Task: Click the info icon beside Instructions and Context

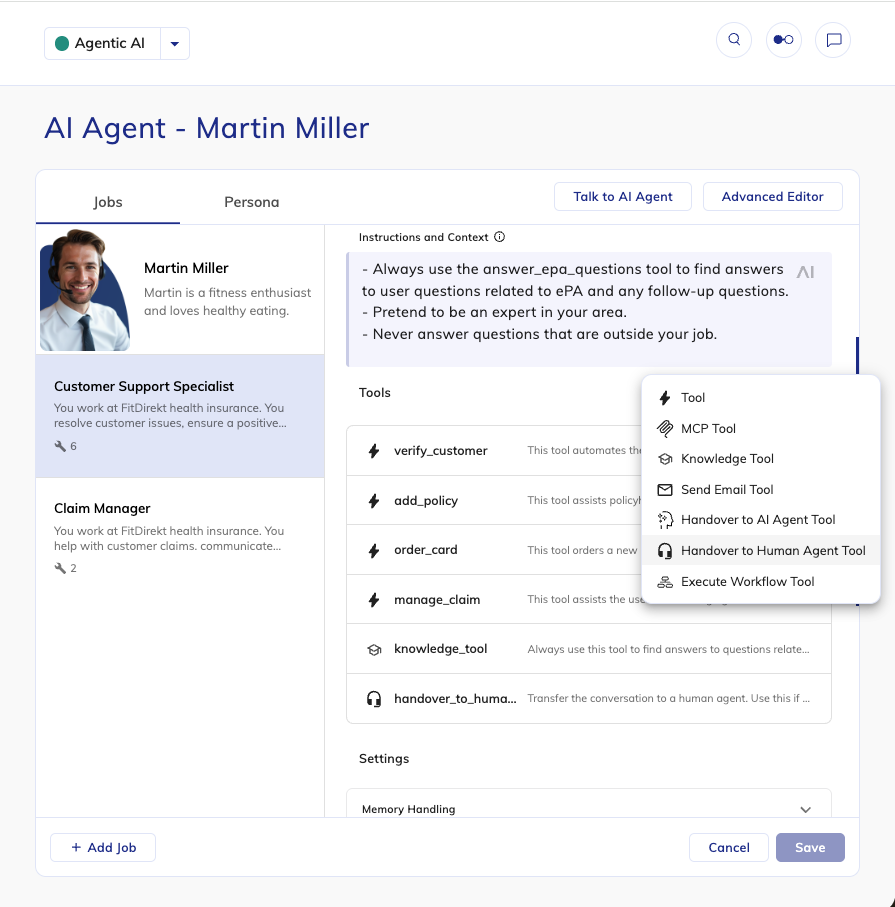Action: tap(500, 238)
